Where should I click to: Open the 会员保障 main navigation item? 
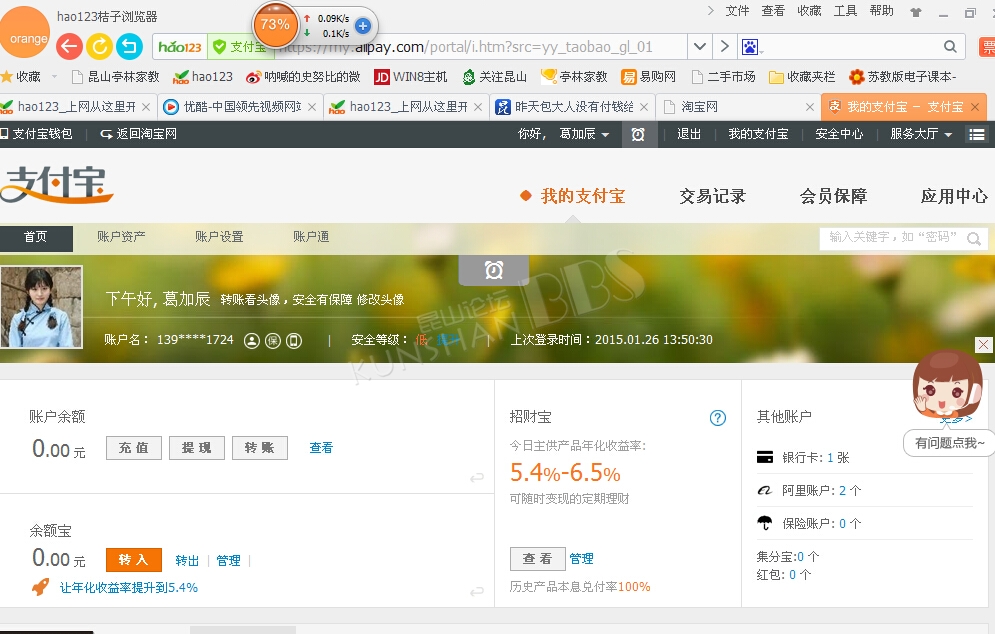[833, 196]
